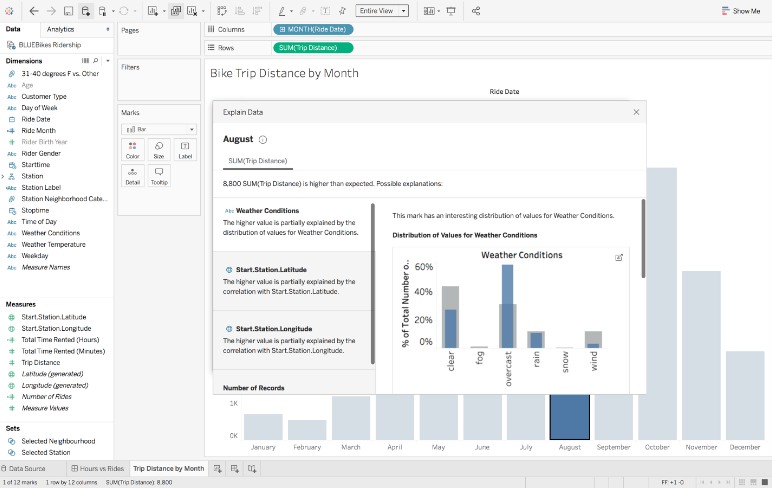This screenshot has width=772, height=488.
Task: Enter Presentation Mode from toolbar
Action: pyautogui.click(x=451, y=11)
